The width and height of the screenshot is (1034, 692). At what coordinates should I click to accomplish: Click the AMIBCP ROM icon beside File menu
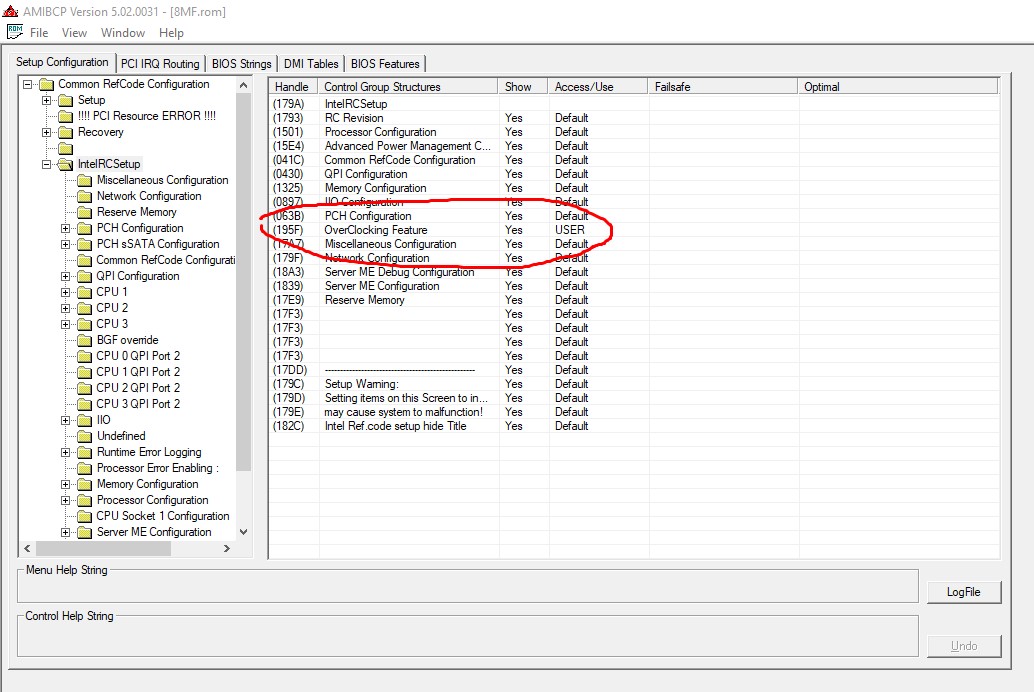click(x=15, y=32)
